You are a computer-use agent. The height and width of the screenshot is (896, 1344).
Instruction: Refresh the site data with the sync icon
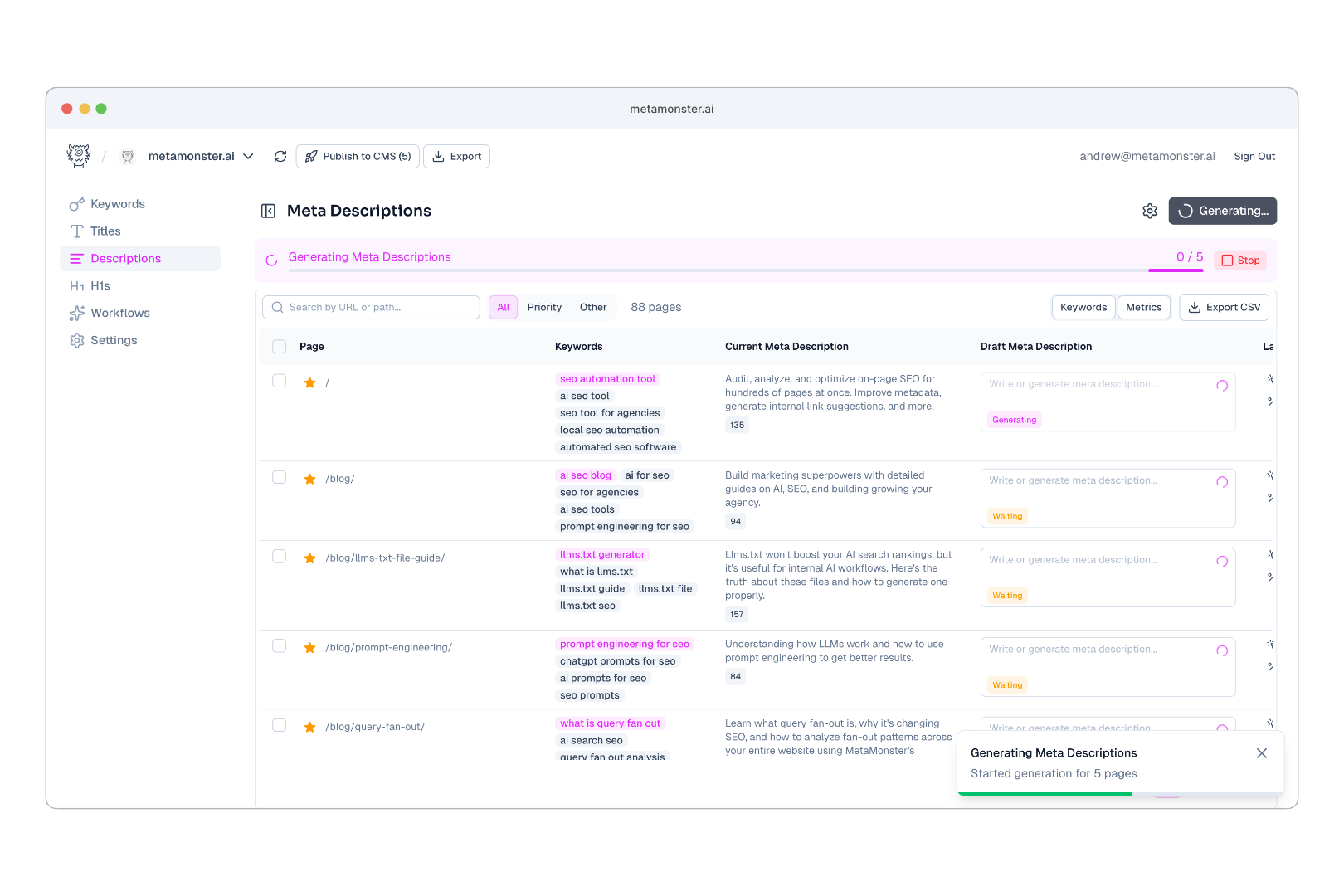coord(280,156)
